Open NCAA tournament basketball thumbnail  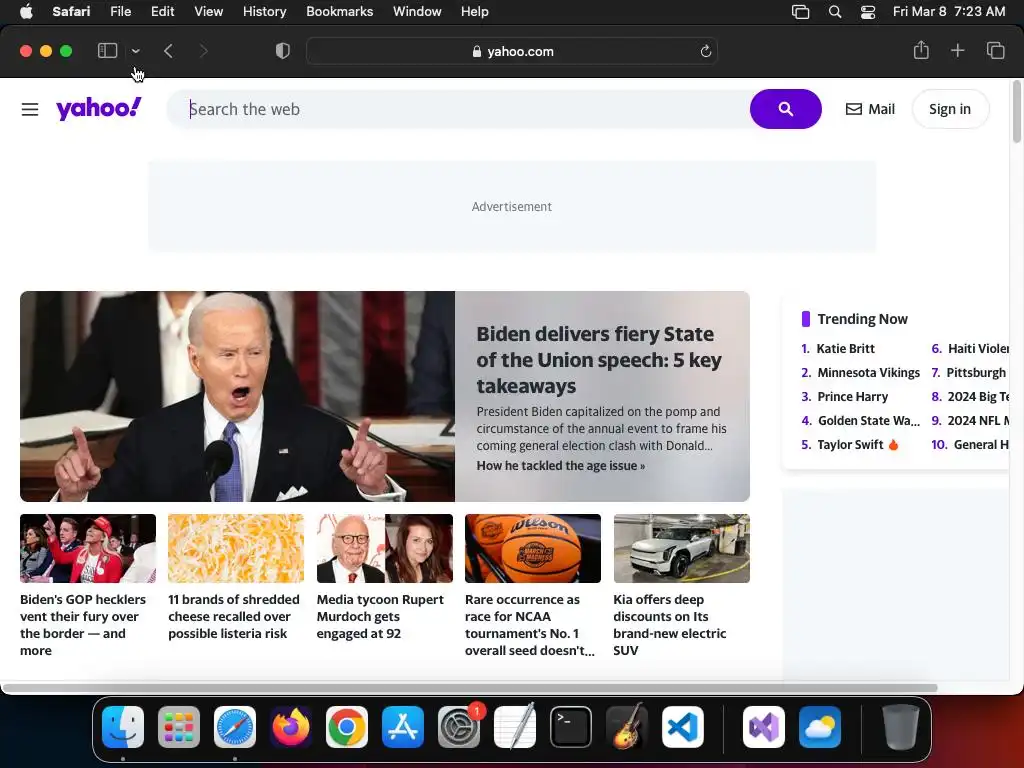coord(533,549)
